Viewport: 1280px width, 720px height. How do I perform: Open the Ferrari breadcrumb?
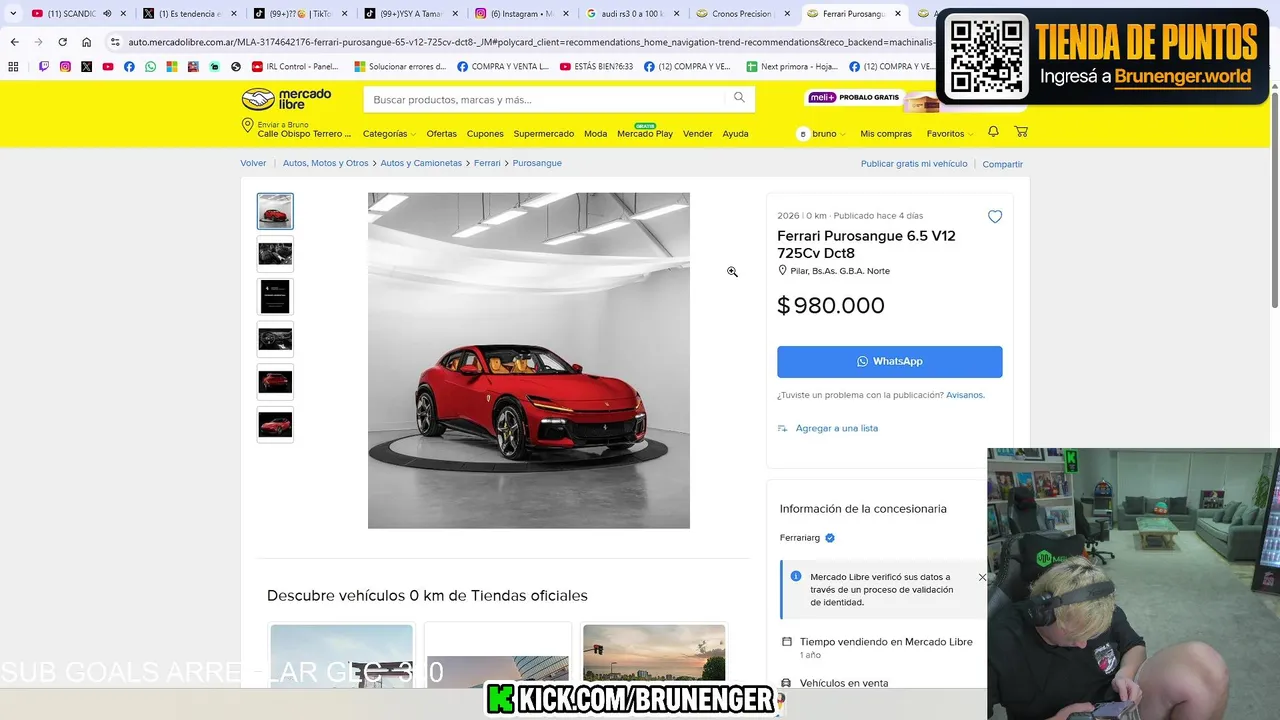point(487,163)
